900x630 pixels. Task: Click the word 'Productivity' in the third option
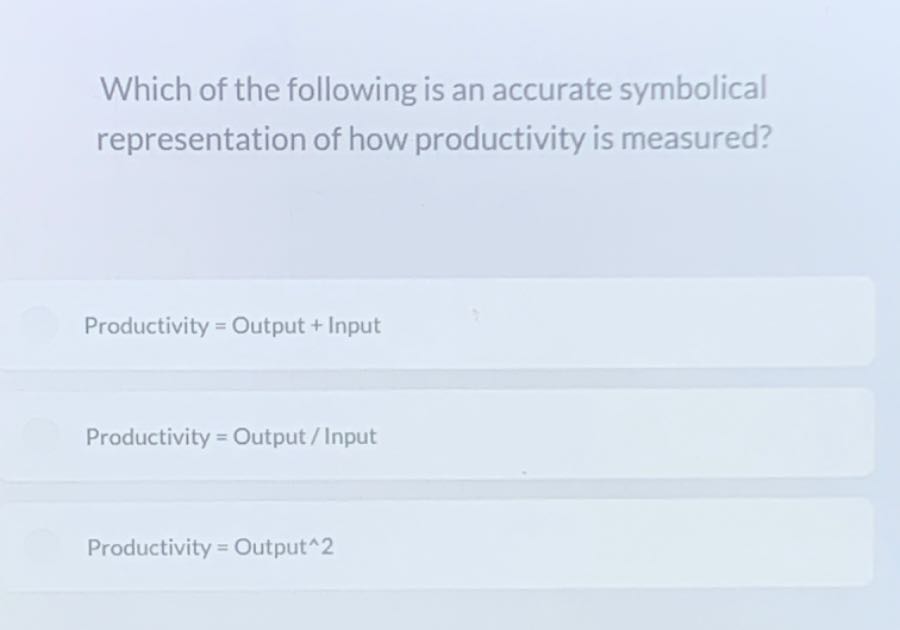tap(149, 548)
